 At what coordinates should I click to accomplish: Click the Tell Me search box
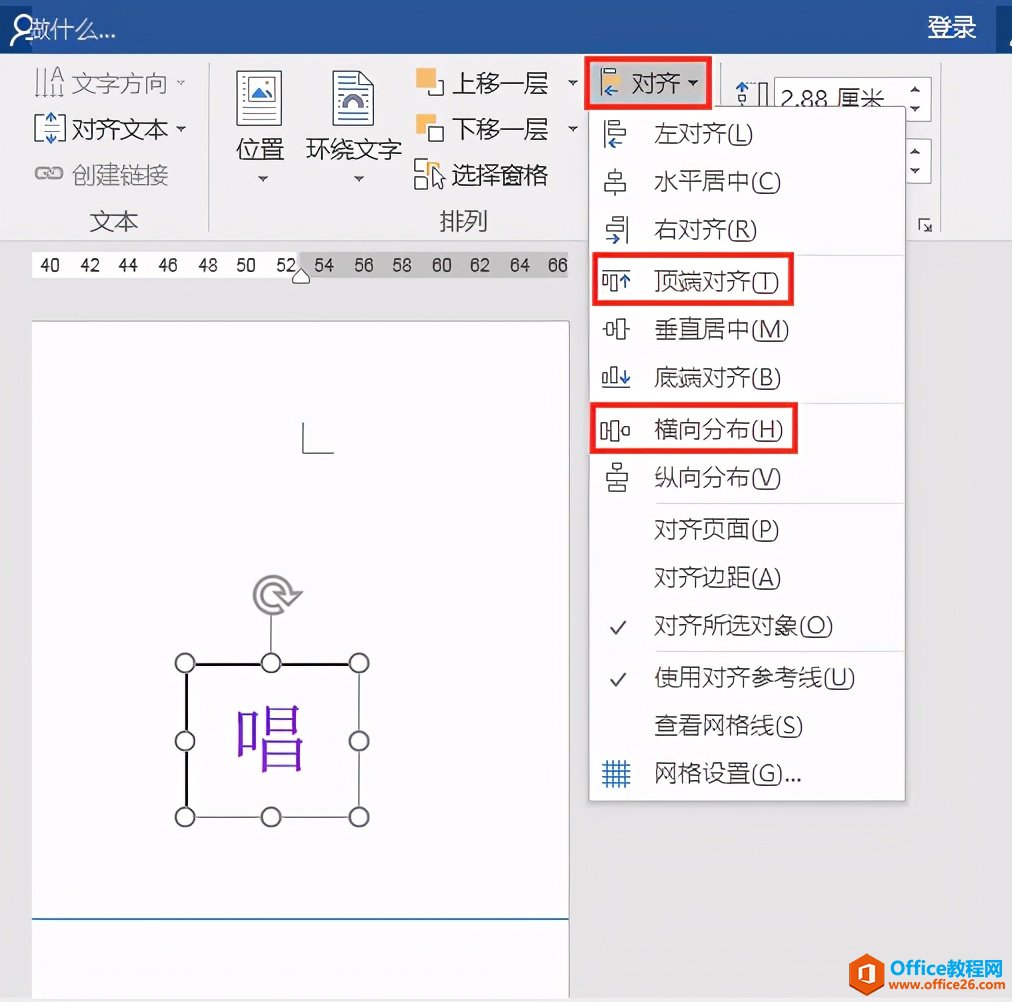click(x=65, y=28)
